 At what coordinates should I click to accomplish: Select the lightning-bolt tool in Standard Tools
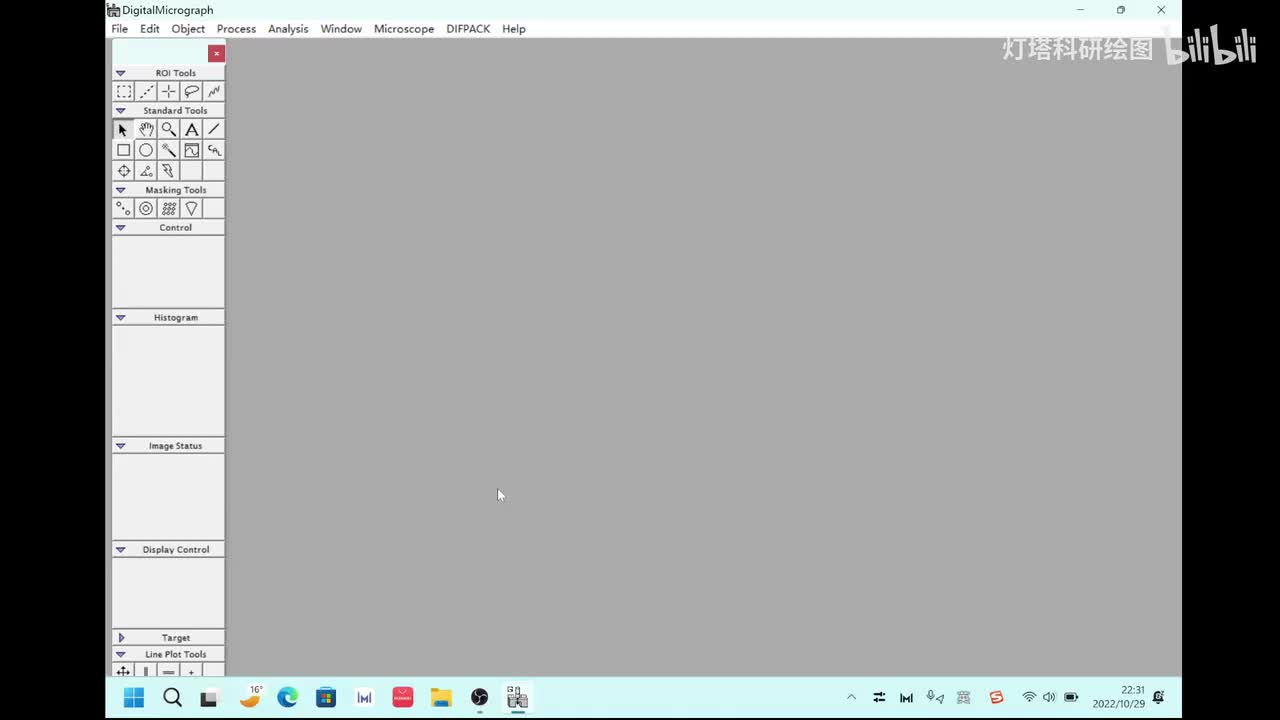(x=169, y=171)
